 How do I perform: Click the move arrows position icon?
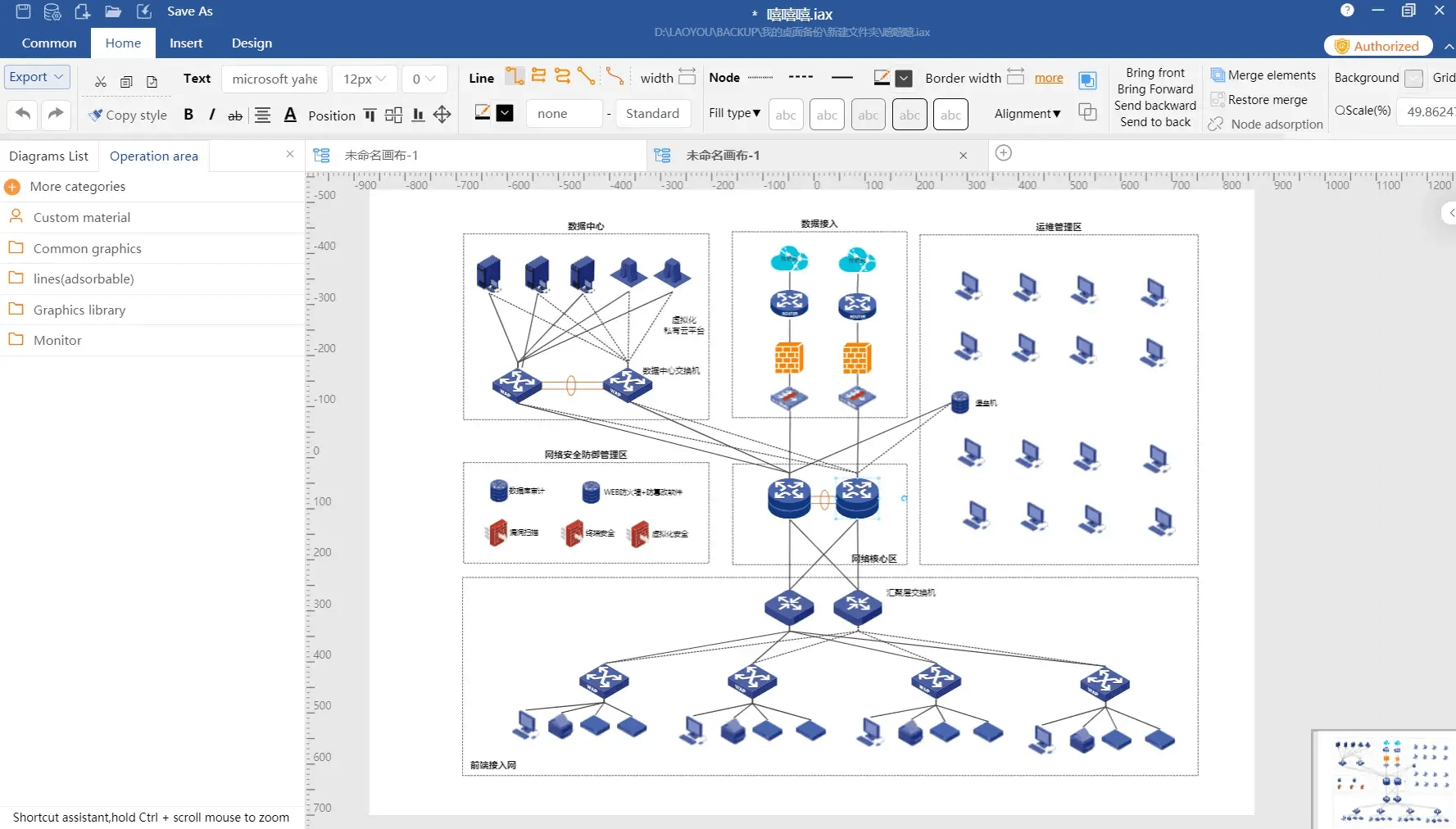tap(442, 115)
